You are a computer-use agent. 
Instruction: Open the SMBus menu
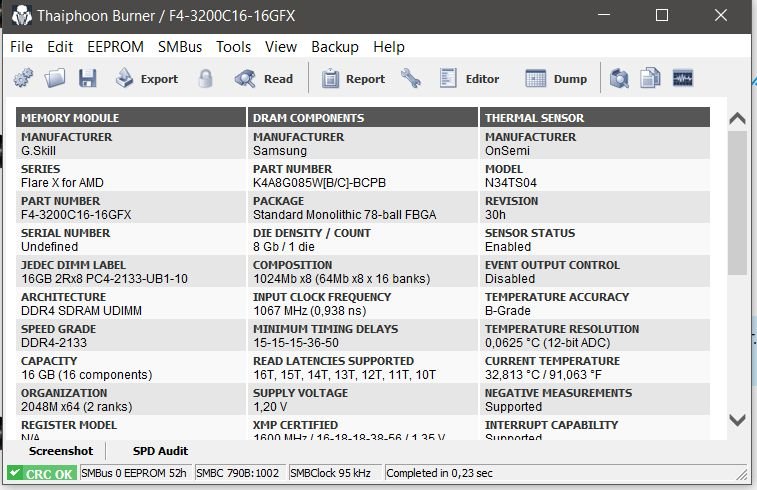pyautogui.click(x=180, y=47)
